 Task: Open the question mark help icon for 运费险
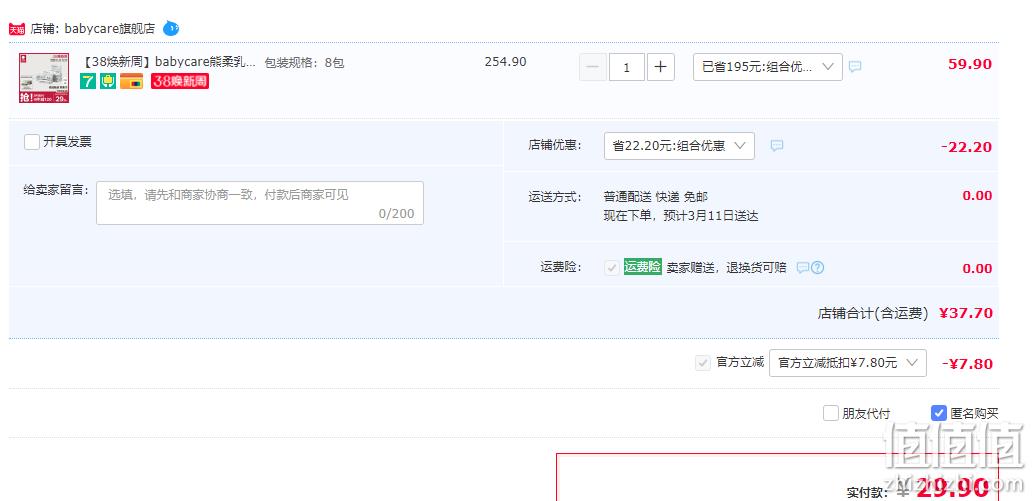point(818,268)
